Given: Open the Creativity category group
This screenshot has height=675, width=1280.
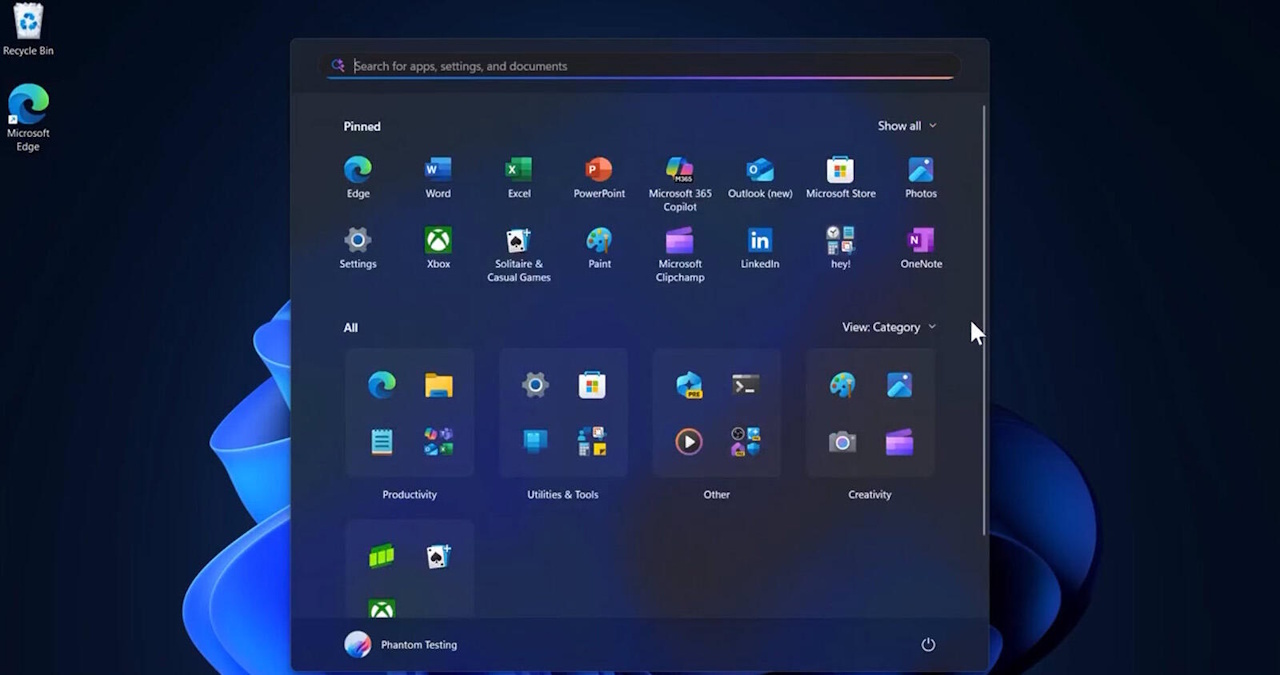Looking at the screenshot, I should [870, 413].
